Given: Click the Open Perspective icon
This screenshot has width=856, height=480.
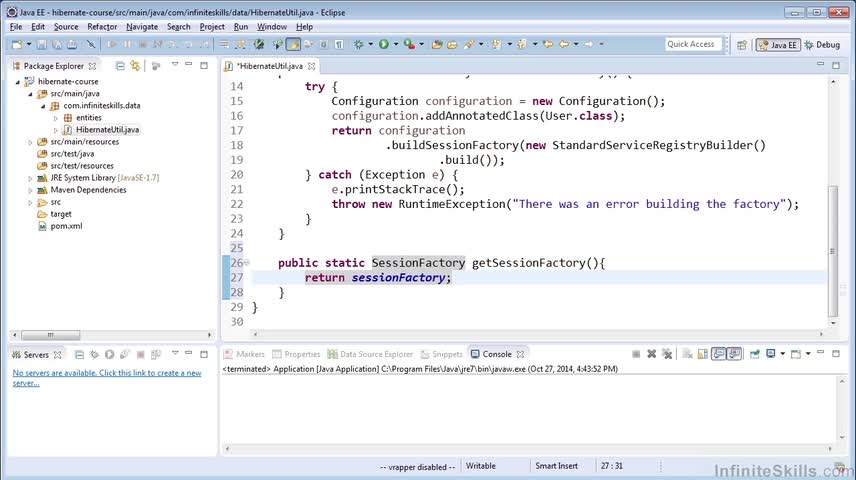Looking at the screenshot, I should (741, 45).
